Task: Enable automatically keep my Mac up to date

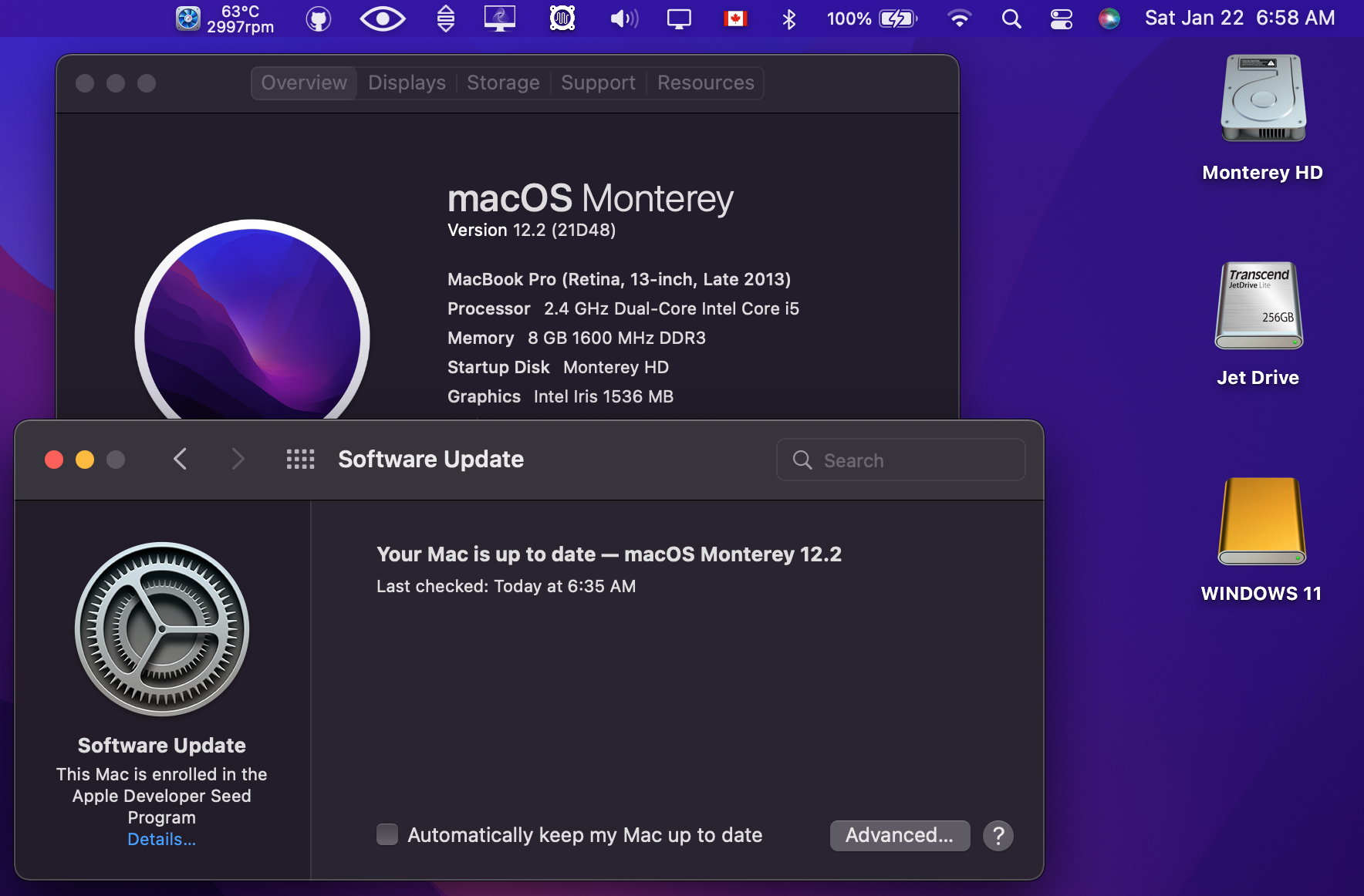Action: click(387, 834)
